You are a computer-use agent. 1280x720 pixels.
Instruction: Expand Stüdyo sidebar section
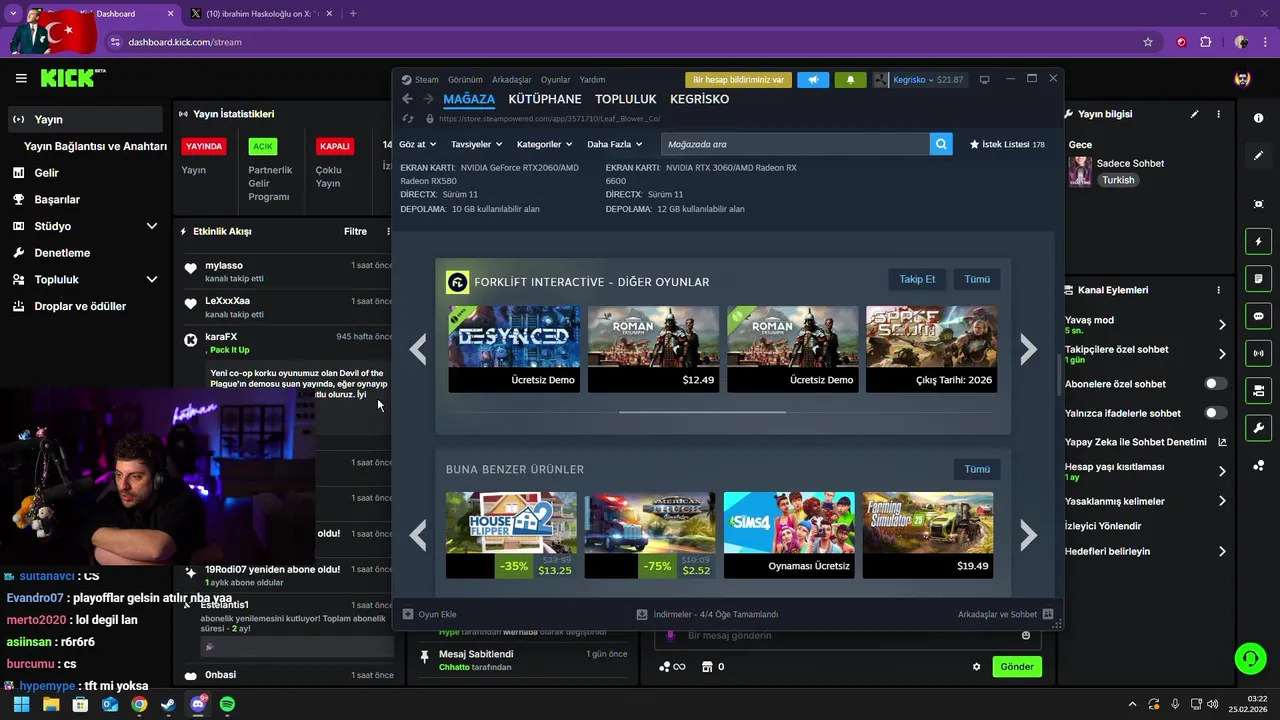(x=152, y=226)
